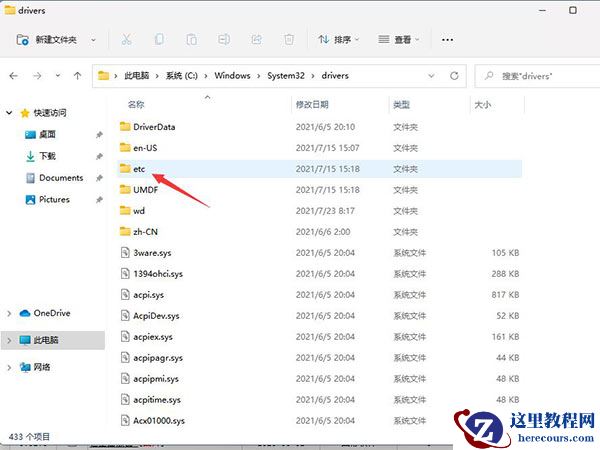Select the AcpiDev.sys file

[x=156, y=316]
